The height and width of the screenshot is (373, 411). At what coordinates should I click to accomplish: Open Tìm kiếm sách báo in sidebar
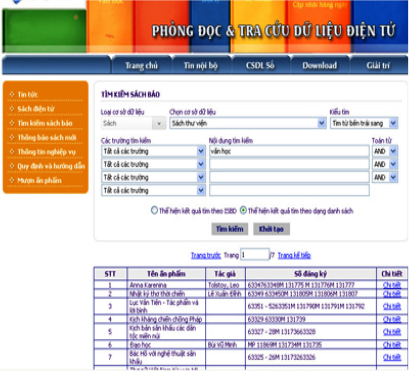pyautogui.click(x=45, y=123)
